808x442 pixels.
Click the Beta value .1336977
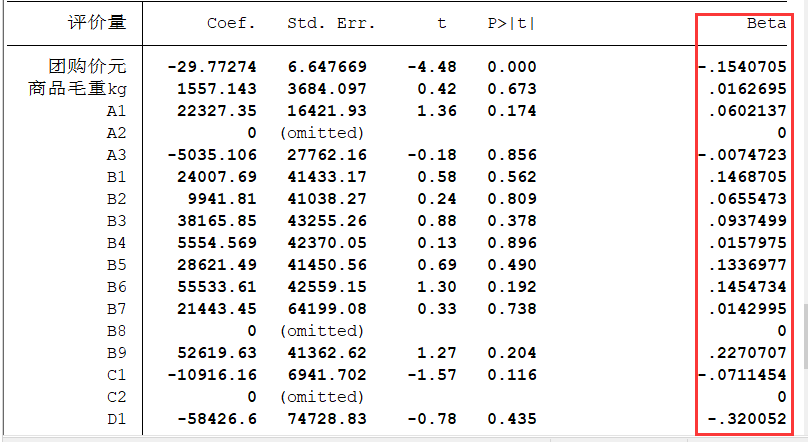(748, 265)
